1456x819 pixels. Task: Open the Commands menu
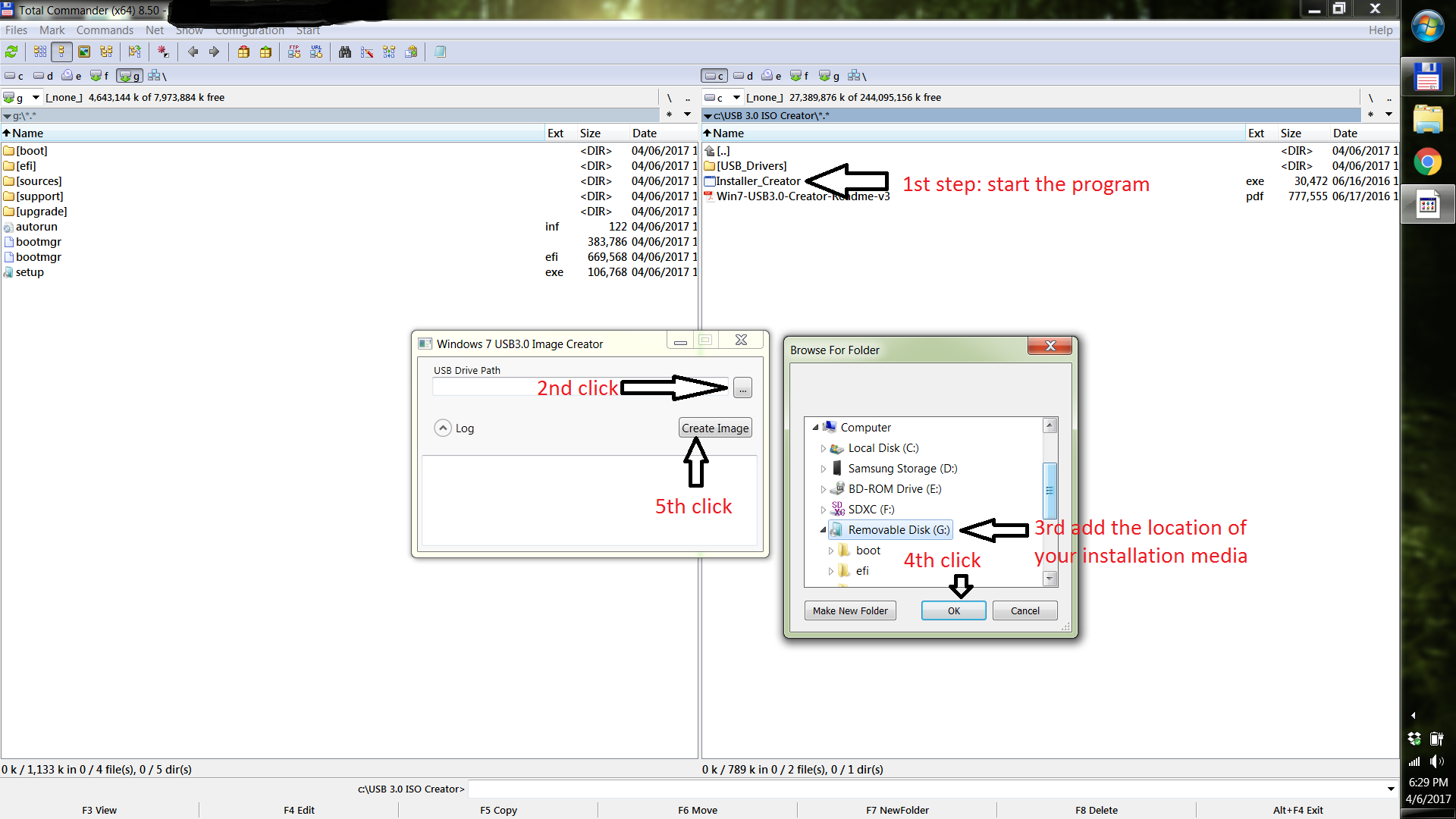pyautogui.click(x=105, y=30)
